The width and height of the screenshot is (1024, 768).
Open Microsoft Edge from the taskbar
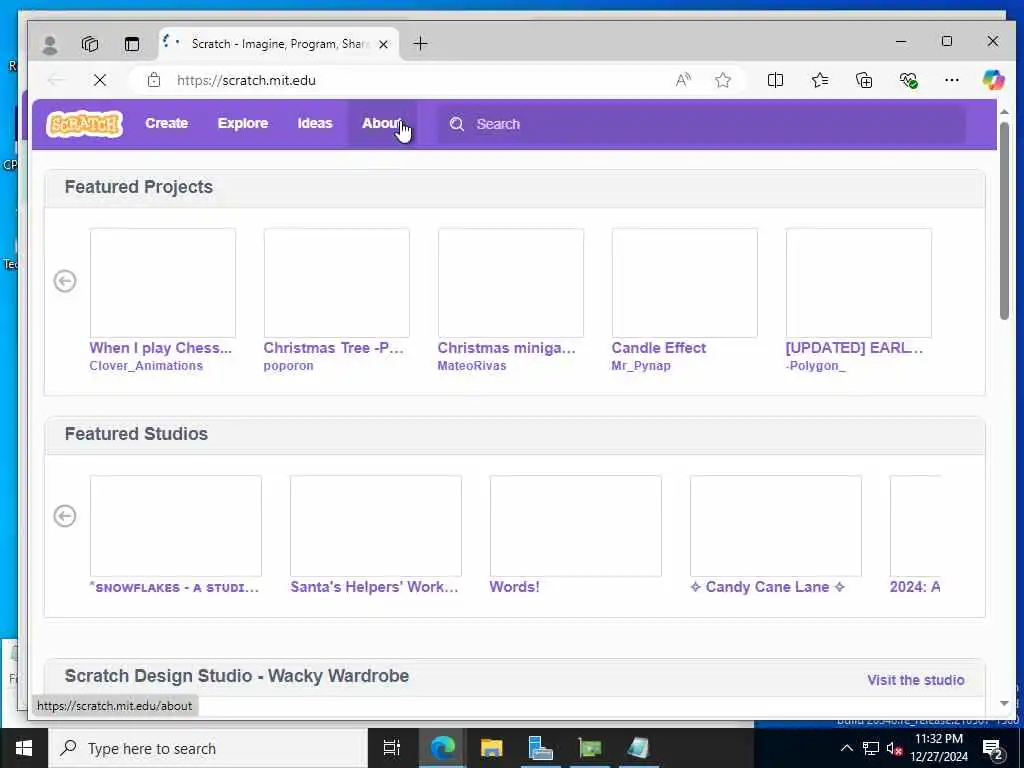tap(442, 748)
